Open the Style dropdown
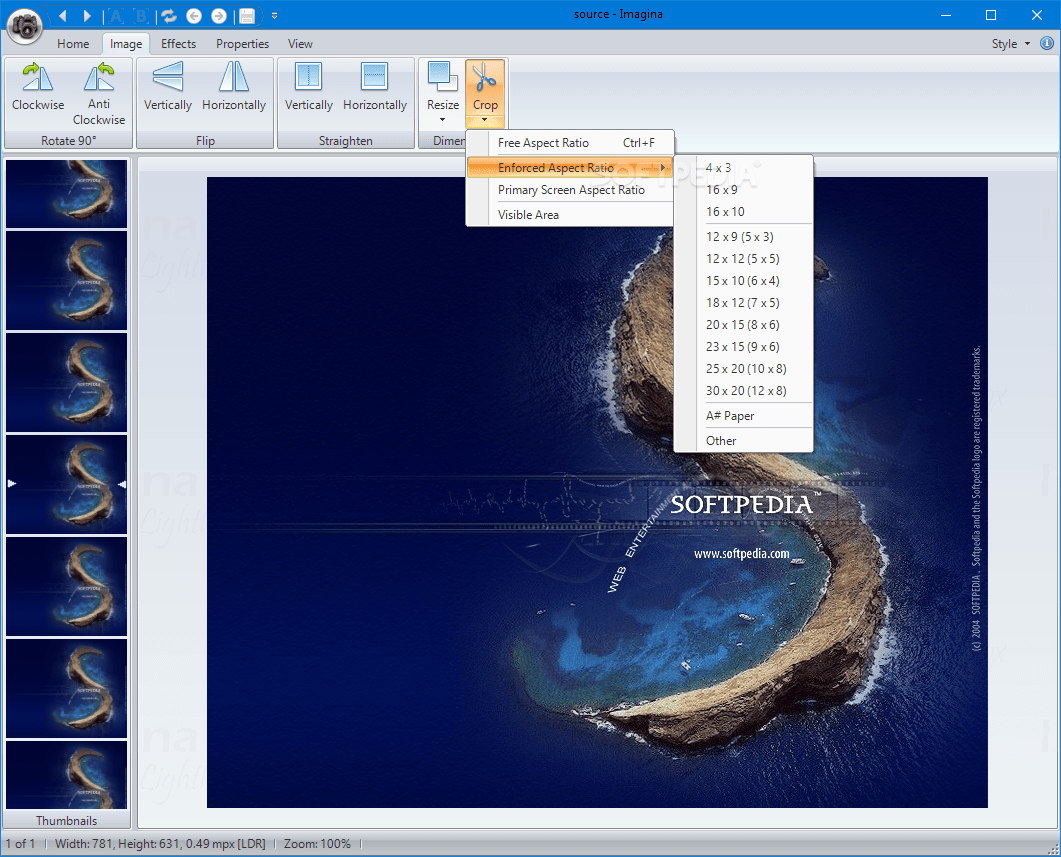 pyautogui.click(x=1011, y=44)
